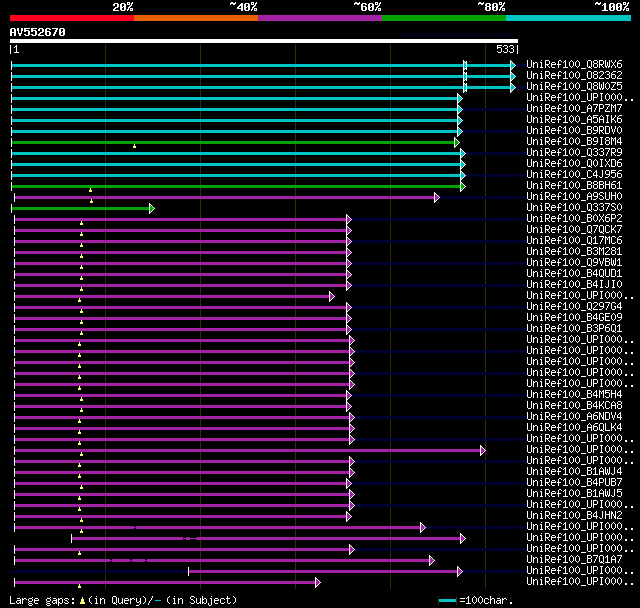
Task: Click the cyan 100char scale bar in the legend
Action: (x=447, y=600)
